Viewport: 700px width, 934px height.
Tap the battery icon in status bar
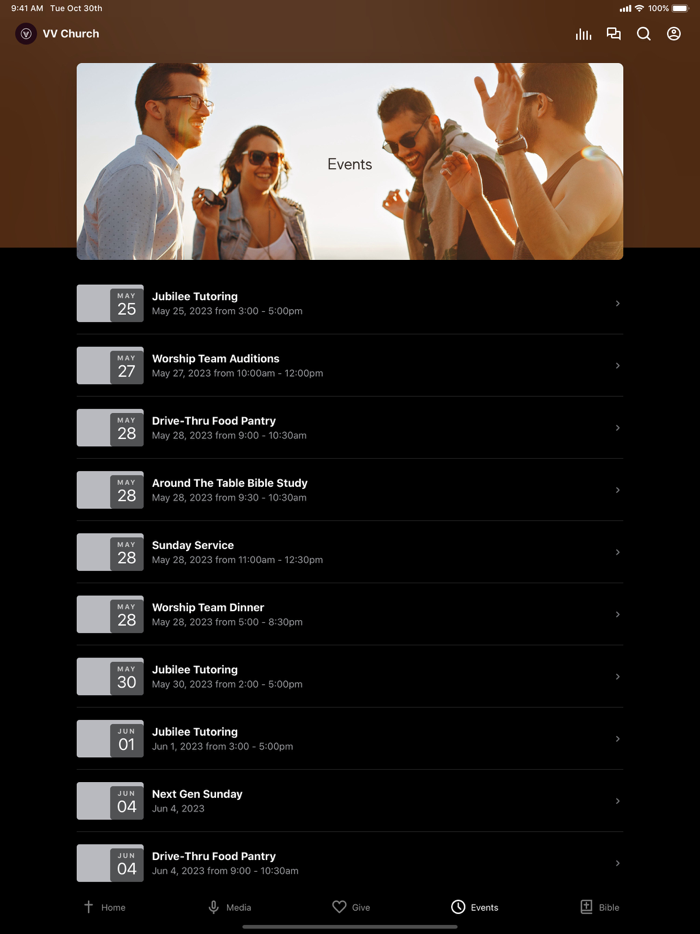[680, 8]
